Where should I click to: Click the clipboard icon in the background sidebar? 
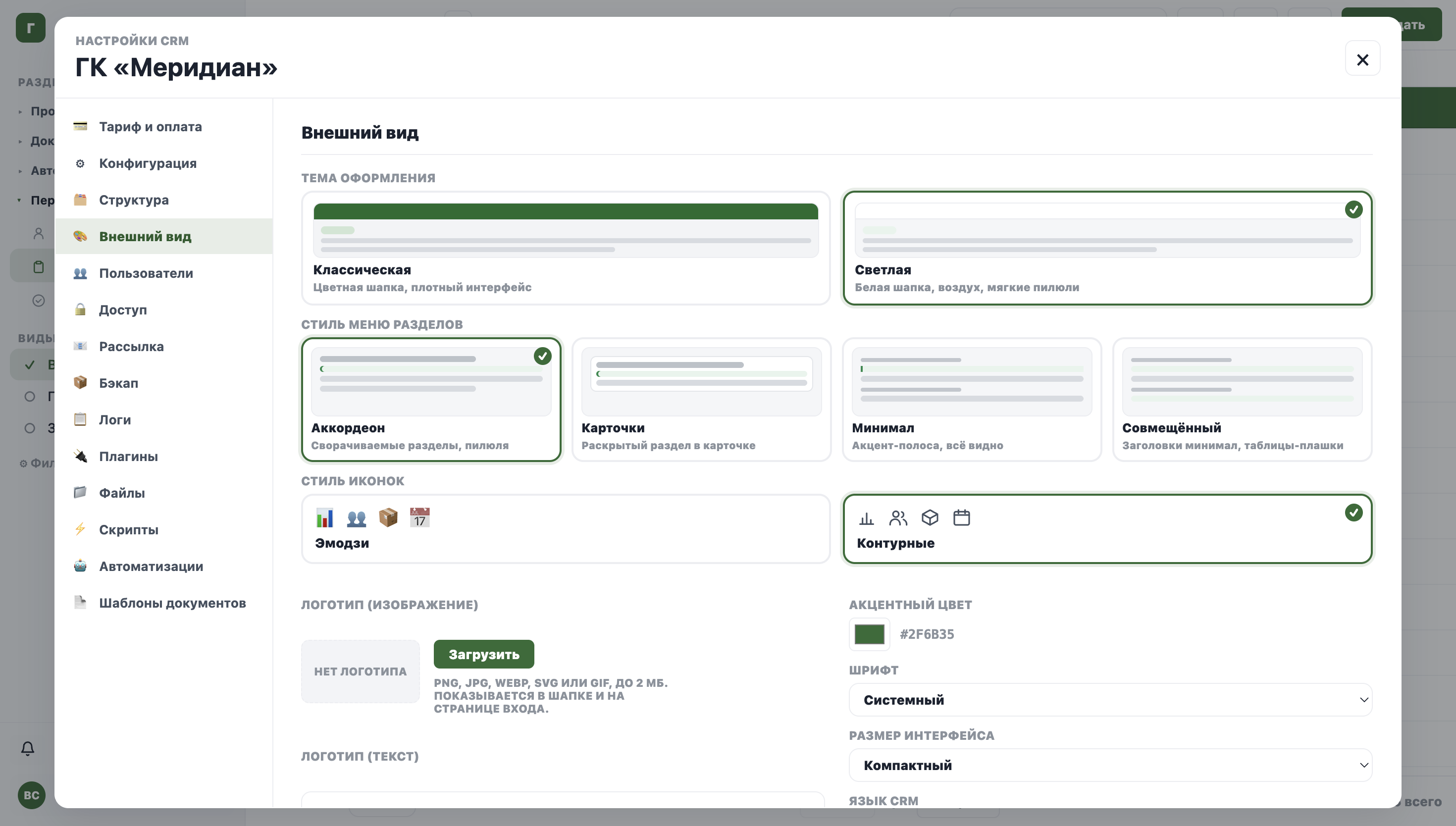[x=39, y=266]
